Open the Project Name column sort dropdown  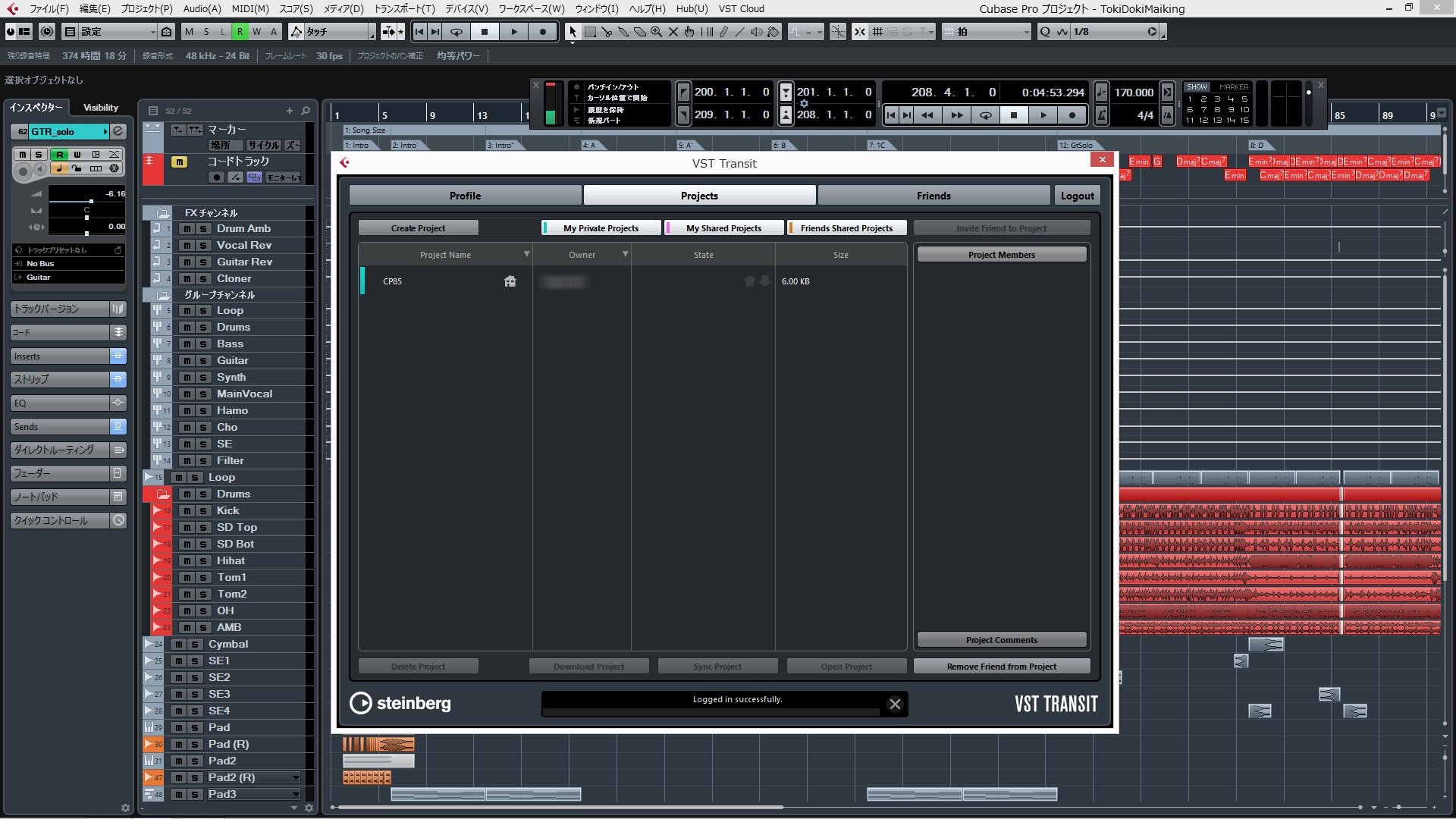point(527,254)
